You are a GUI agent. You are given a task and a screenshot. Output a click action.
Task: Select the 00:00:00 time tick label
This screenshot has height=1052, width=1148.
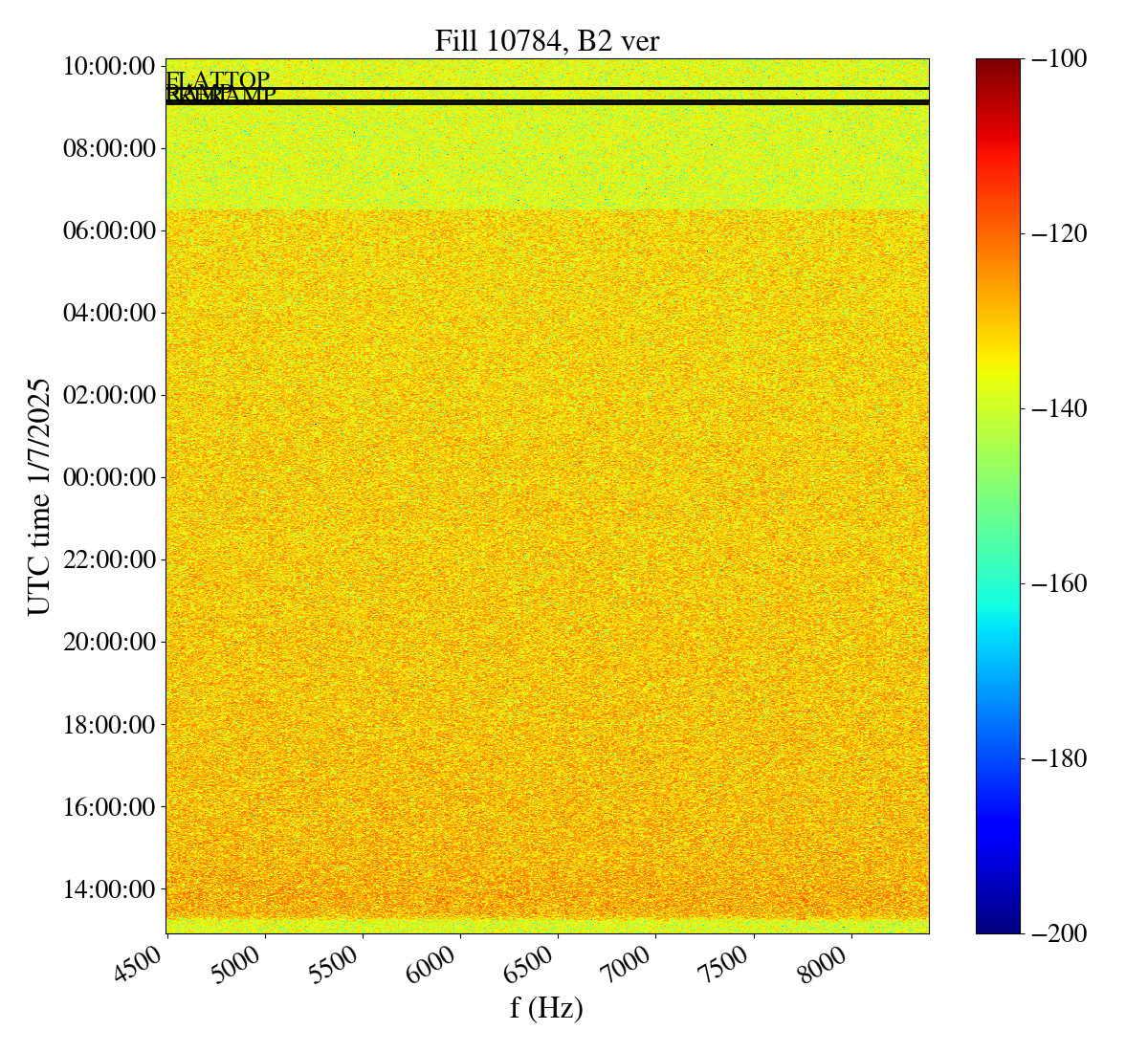(x=109, y=477)
